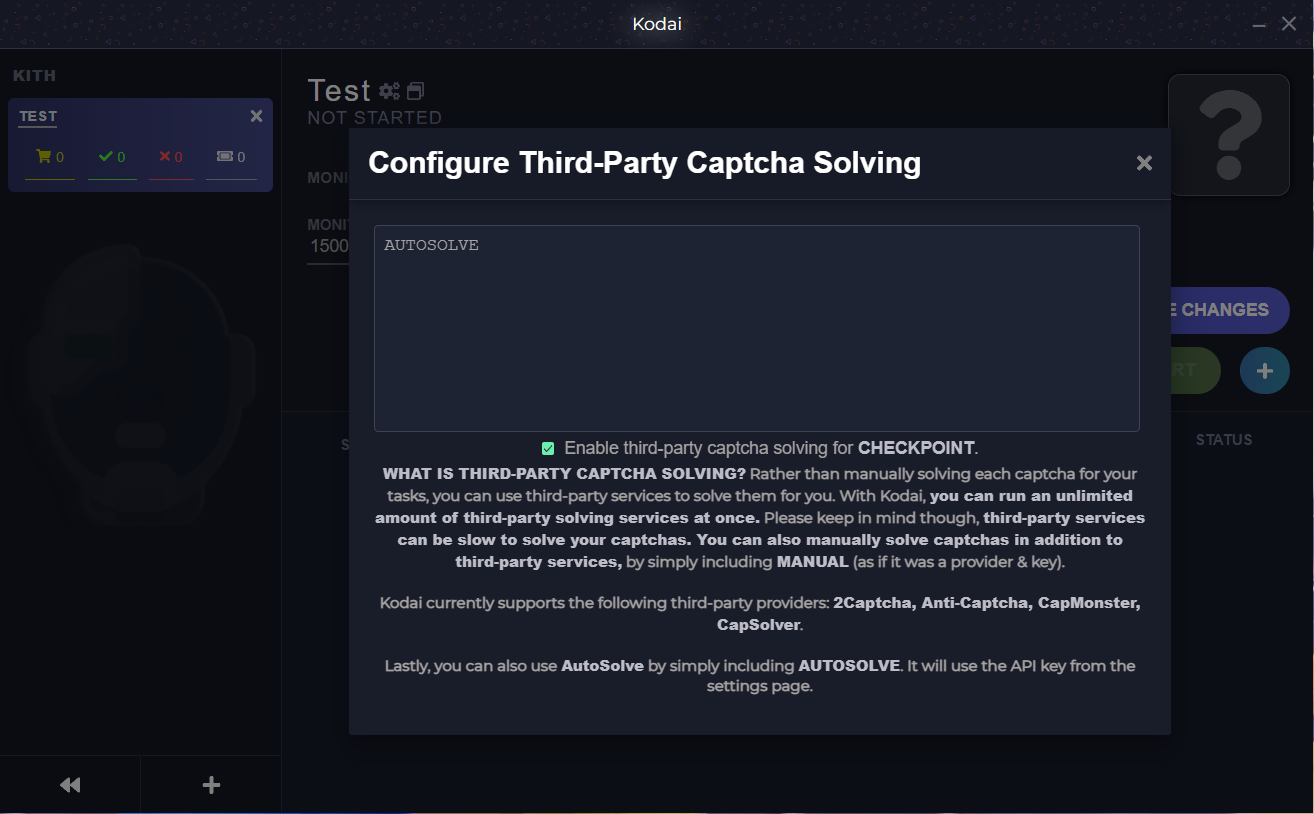Click the ticket counter icon in TEST card
The height and width of the screenshot is (814, 1314).
click(x=226, y=157)
